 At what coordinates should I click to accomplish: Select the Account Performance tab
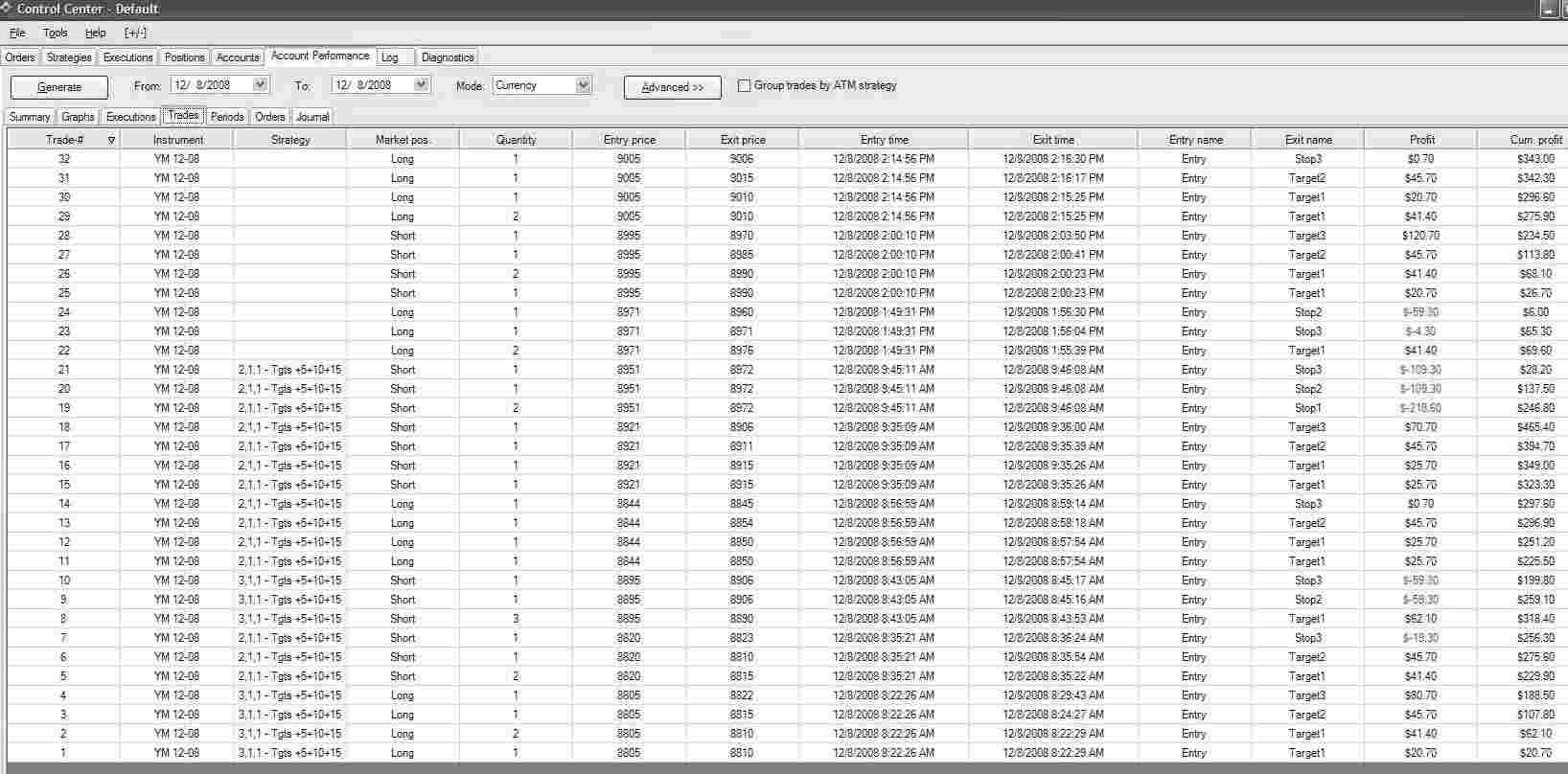(x=320, y=56)
